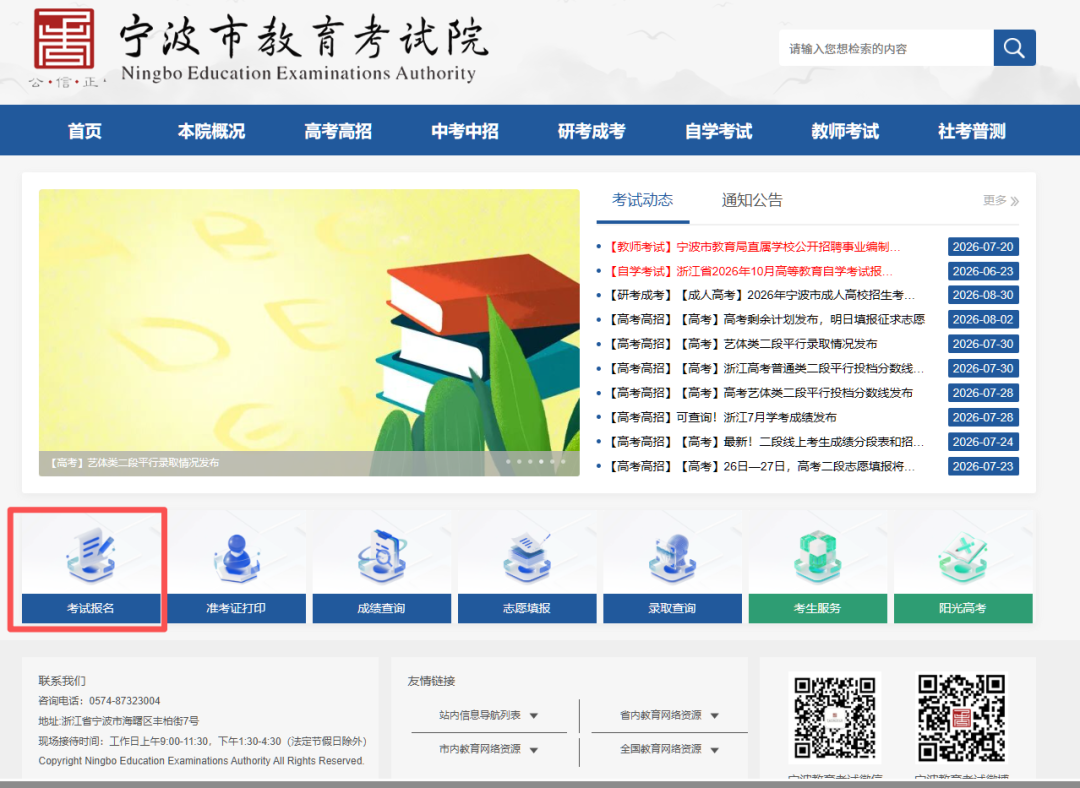Viewport: 1080px width, 788px height.
Task: Expand the 省内教育网络资源 dropdown
Action: (669, 716)
